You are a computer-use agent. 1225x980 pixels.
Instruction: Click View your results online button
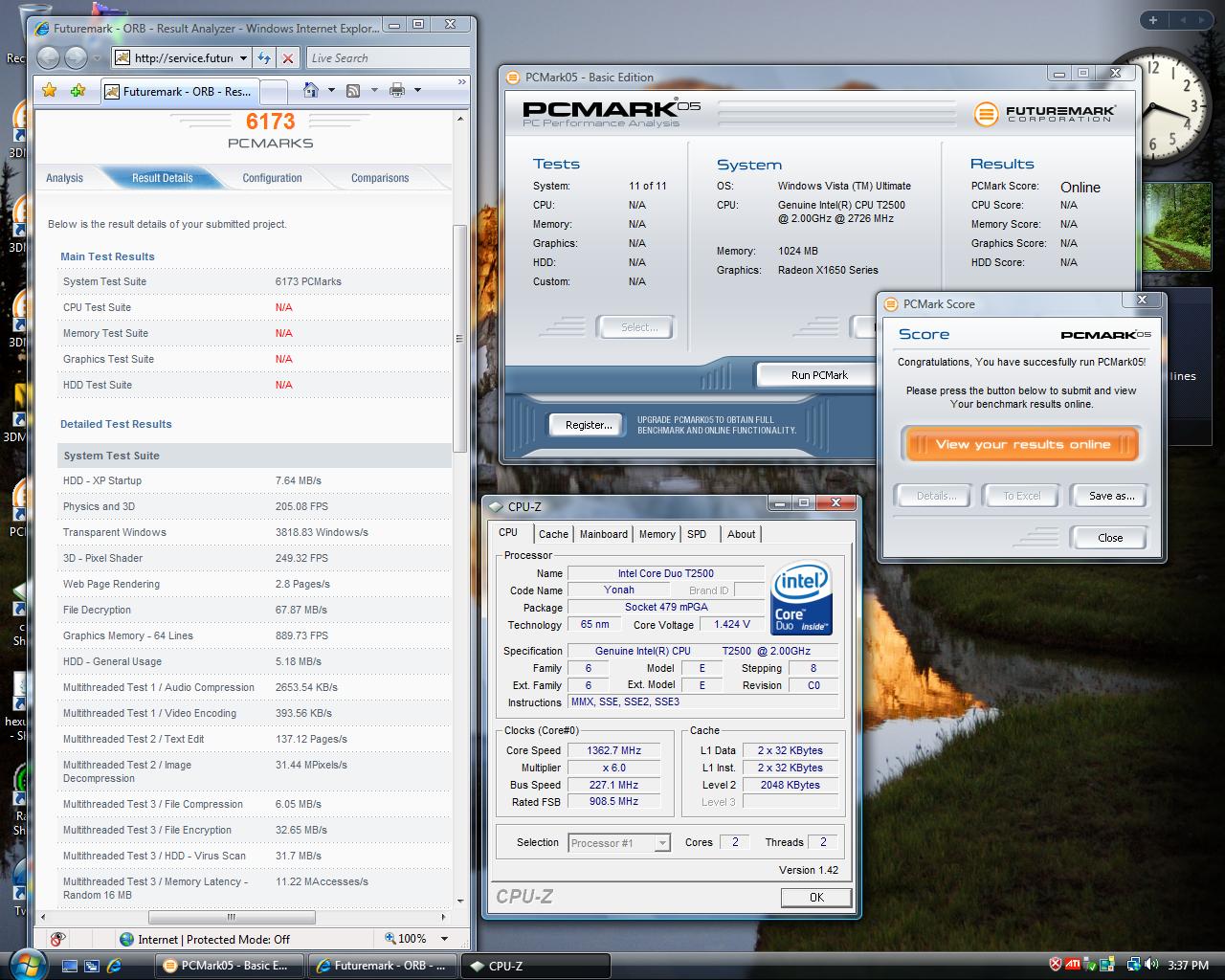click(x=1022, y=444)
